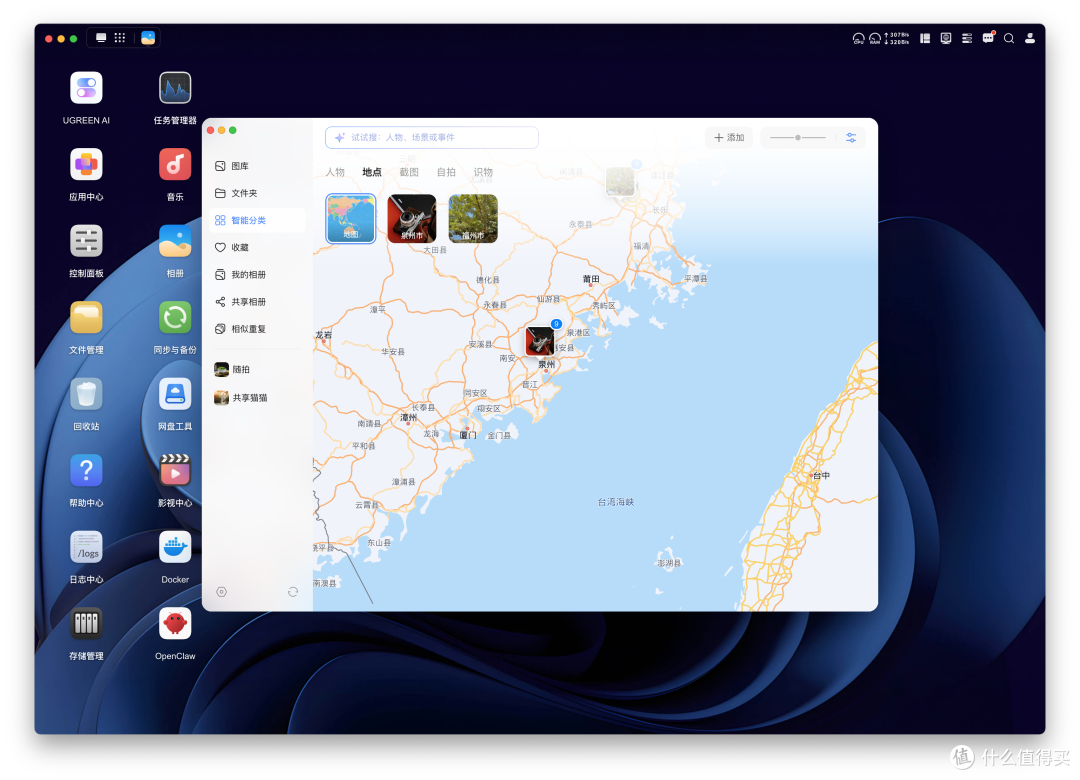Open the 回收站 recycle bin icon
Image resolution: width=1080 pixels, height=780 pixels.
point(86,394)
